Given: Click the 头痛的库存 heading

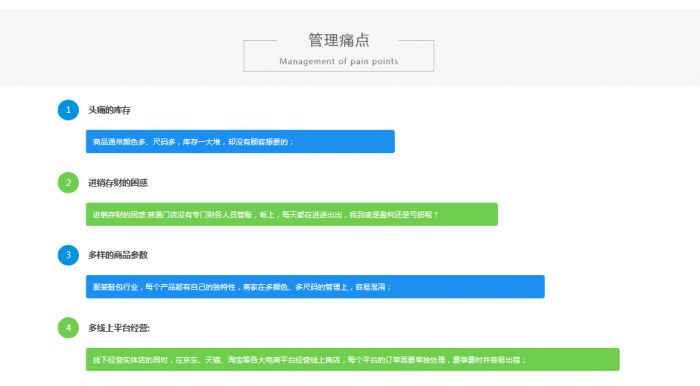Looking at the screenshot, I should [109, 110].
